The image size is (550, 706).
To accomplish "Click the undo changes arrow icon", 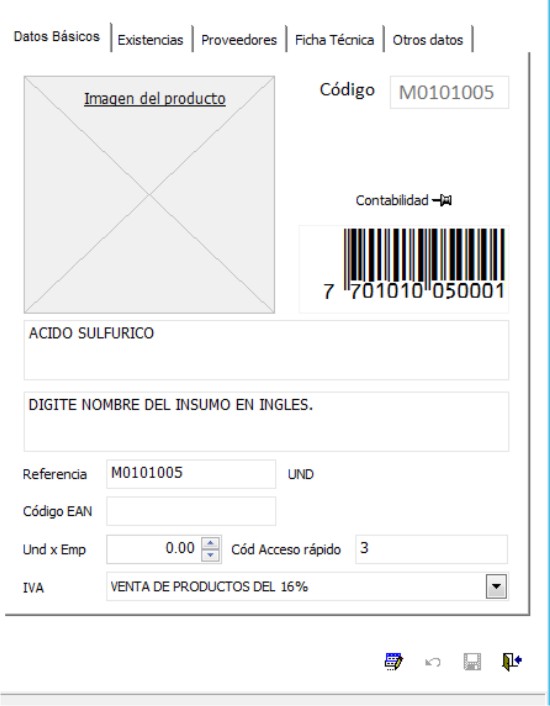I will 433,662.
